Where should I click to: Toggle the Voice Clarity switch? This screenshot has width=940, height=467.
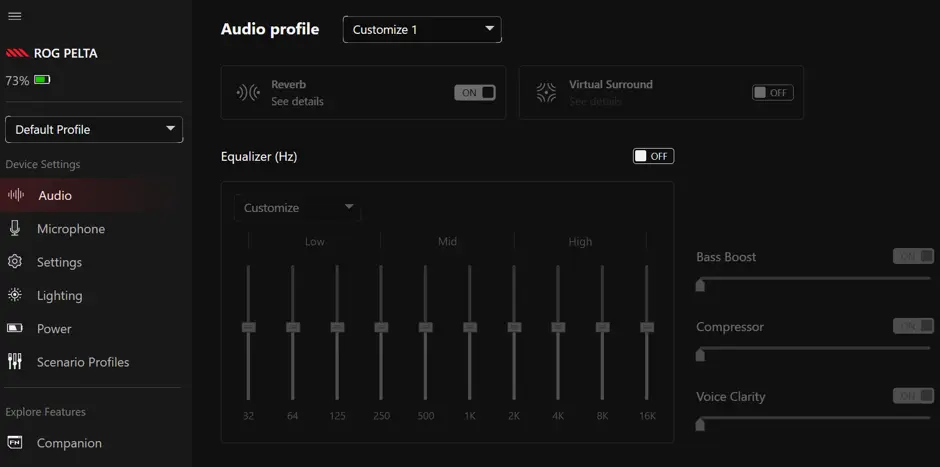click(x=913, y=396)
